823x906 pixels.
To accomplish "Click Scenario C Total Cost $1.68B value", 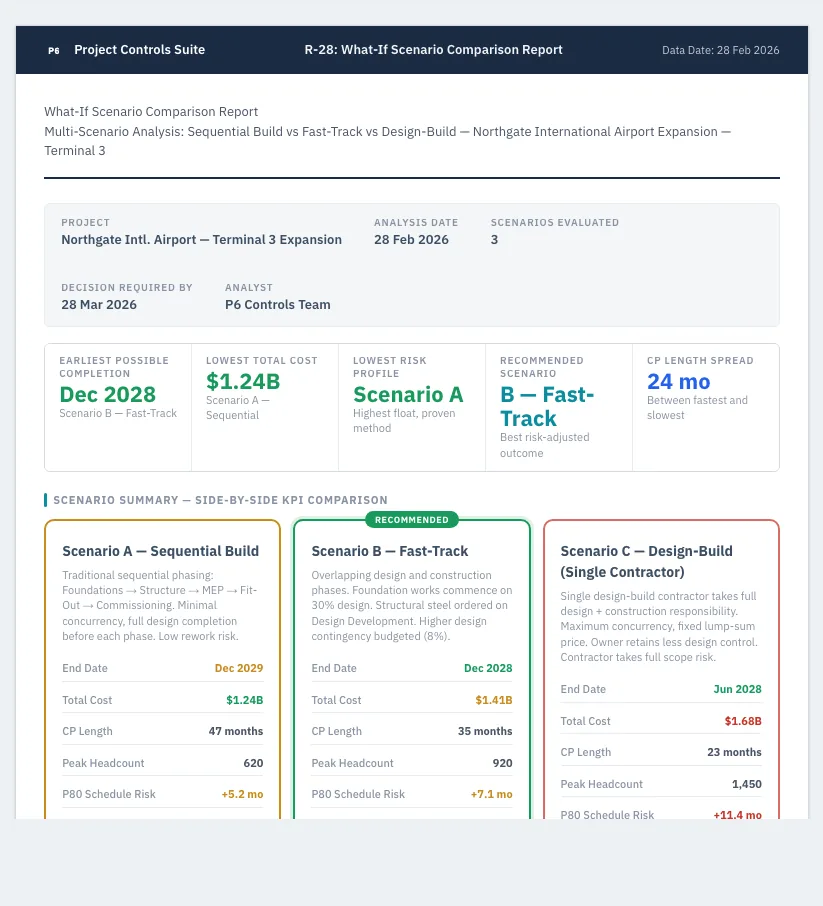I will pos(743,721).
